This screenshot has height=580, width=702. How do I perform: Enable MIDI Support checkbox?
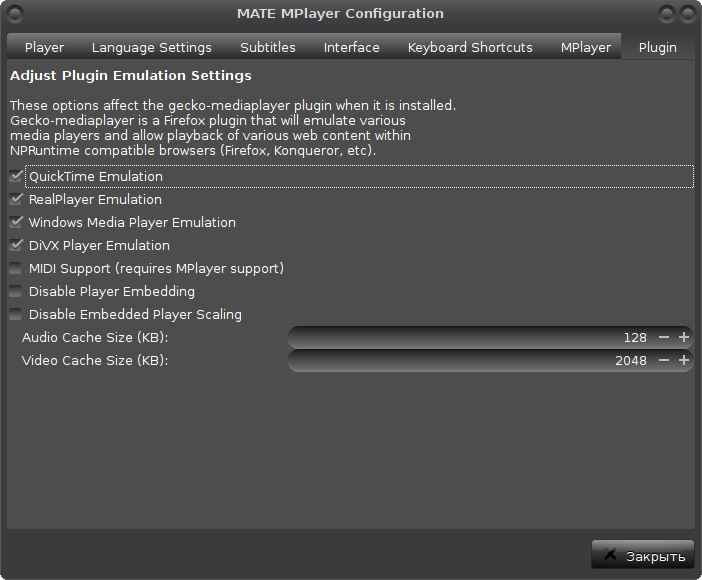[x=16, y=268]
